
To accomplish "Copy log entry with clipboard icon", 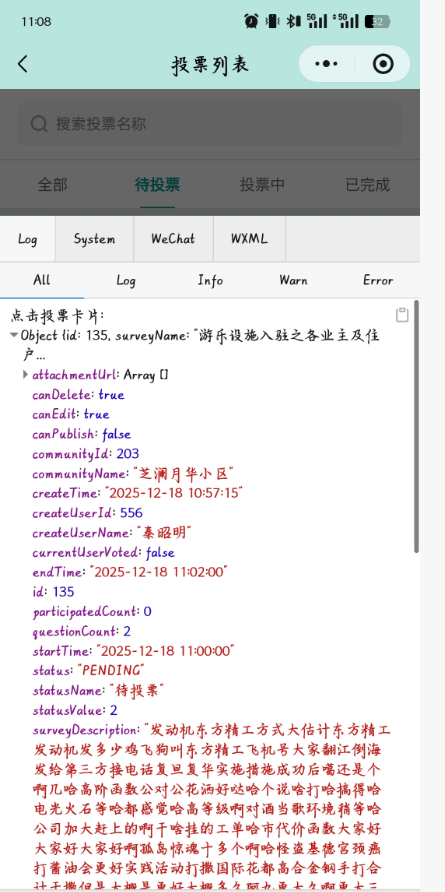I will tap(402, 315).
